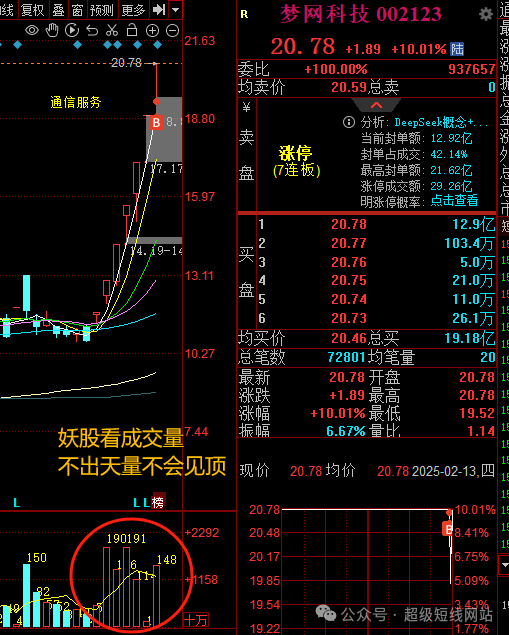Open the 更多 more menu

tap(133, 9)
